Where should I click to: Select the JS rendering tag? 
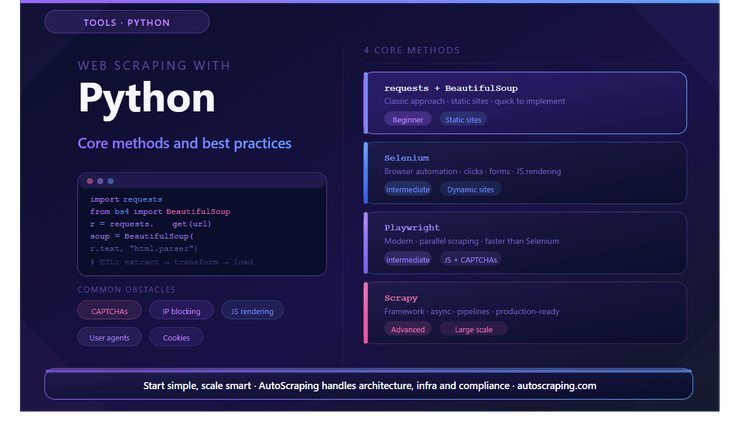pos(252,311)
